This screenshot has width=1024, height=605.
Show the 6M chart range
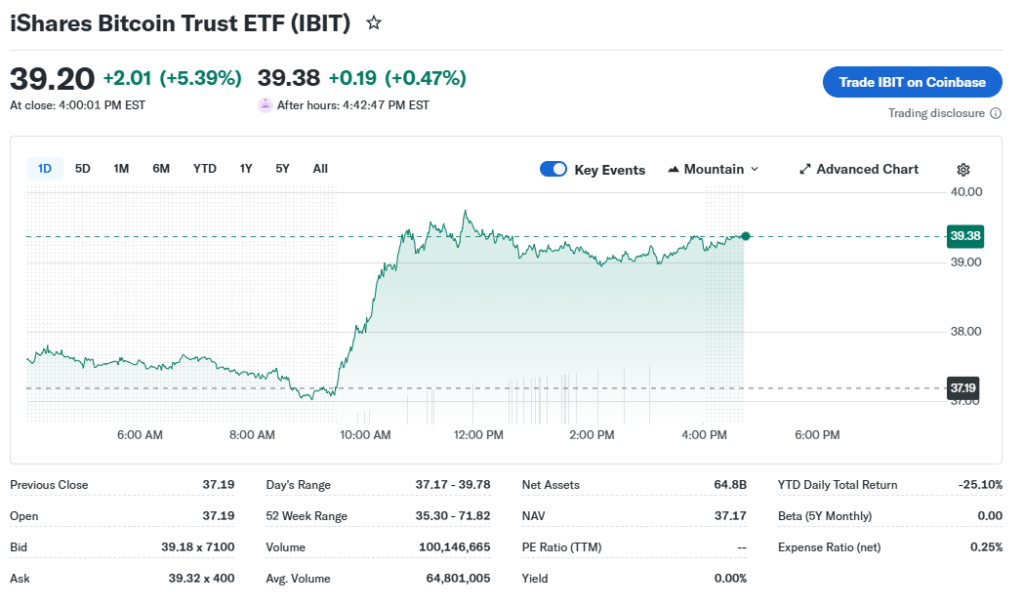(161, 169)
